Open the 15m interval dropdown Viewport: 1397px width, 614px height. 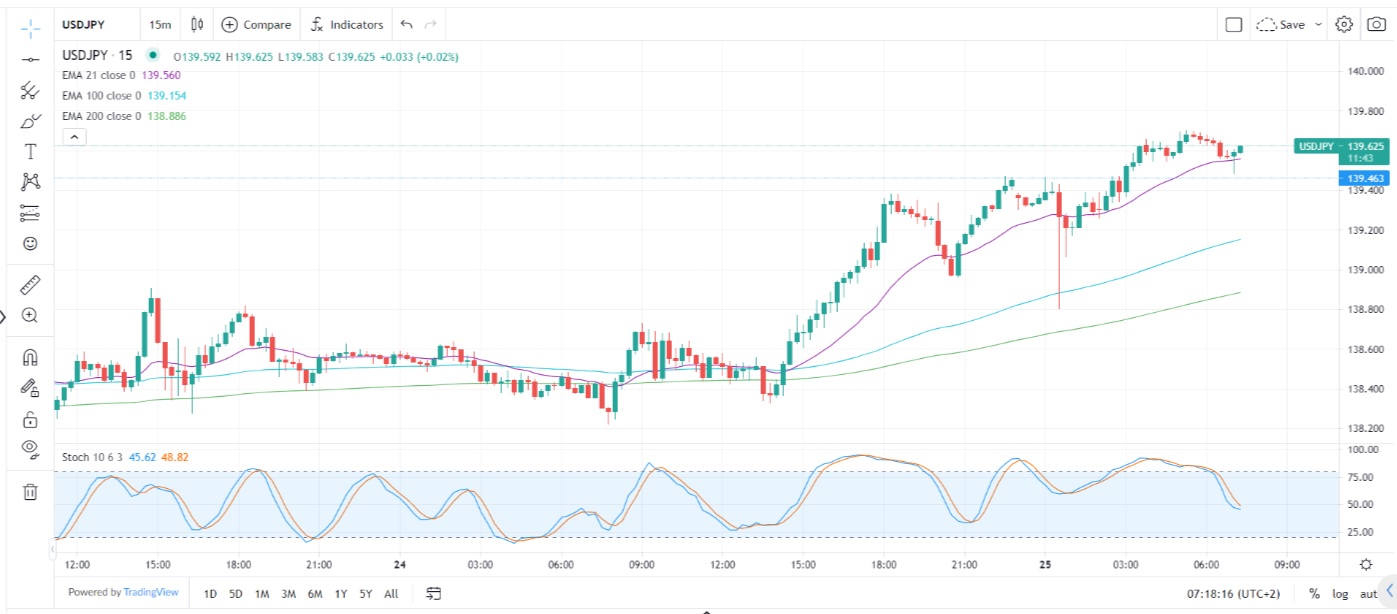coord(160,24)
